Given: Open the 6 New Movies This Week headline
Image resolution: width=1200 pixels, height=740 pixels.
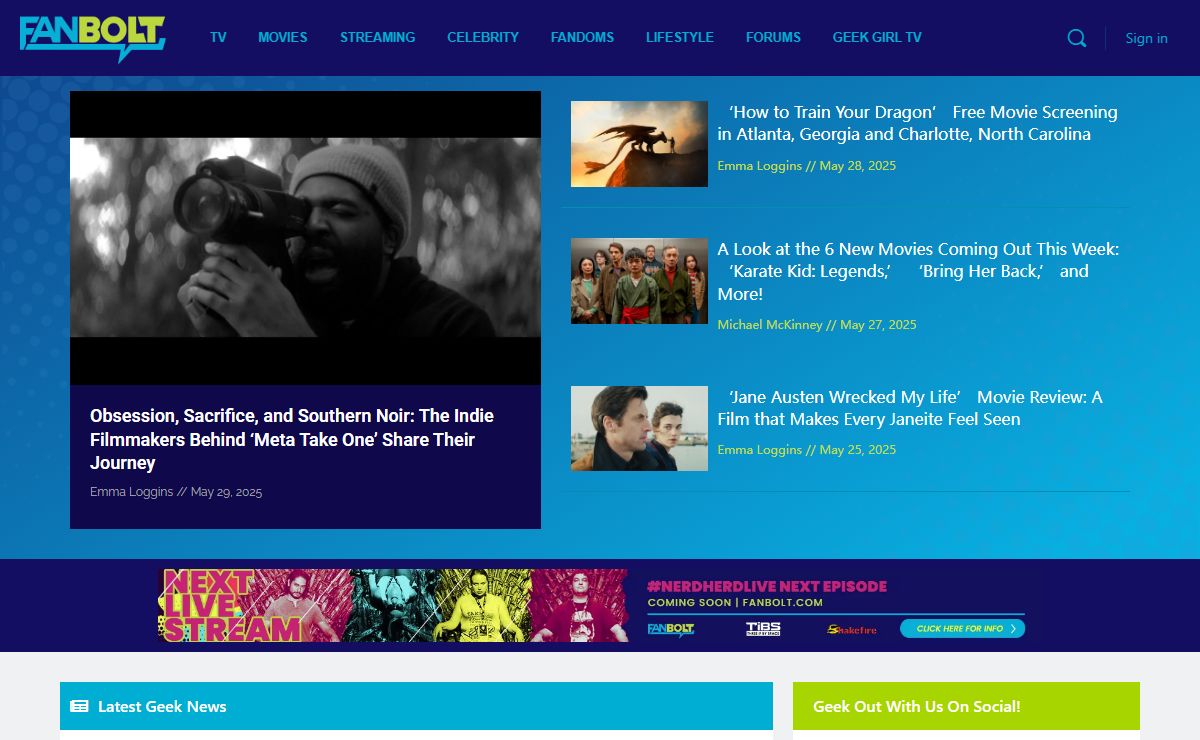Looking at the screenshot, I should click(x=918, y=271).
